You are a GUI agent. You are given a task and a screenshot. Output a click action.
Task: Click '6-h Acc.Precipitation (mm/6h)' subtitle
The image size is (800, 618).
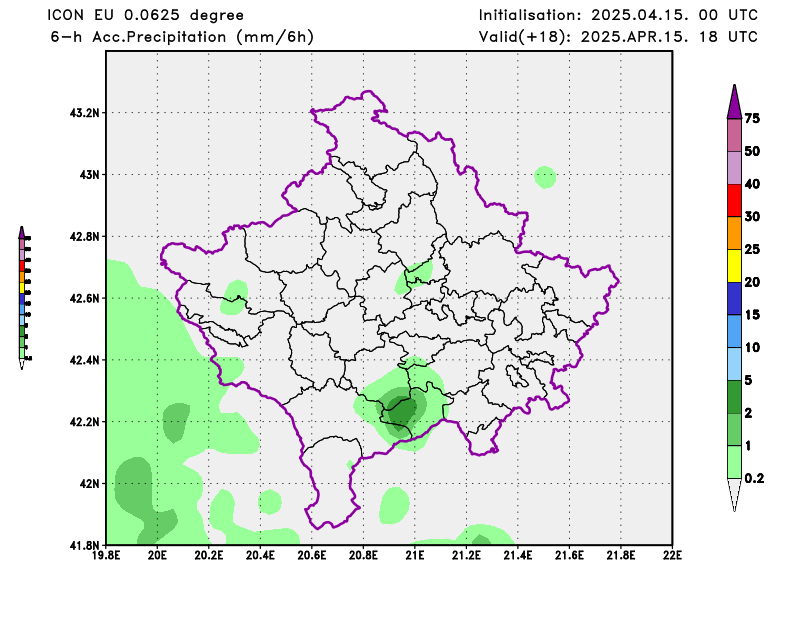click(x=182, y=37)
